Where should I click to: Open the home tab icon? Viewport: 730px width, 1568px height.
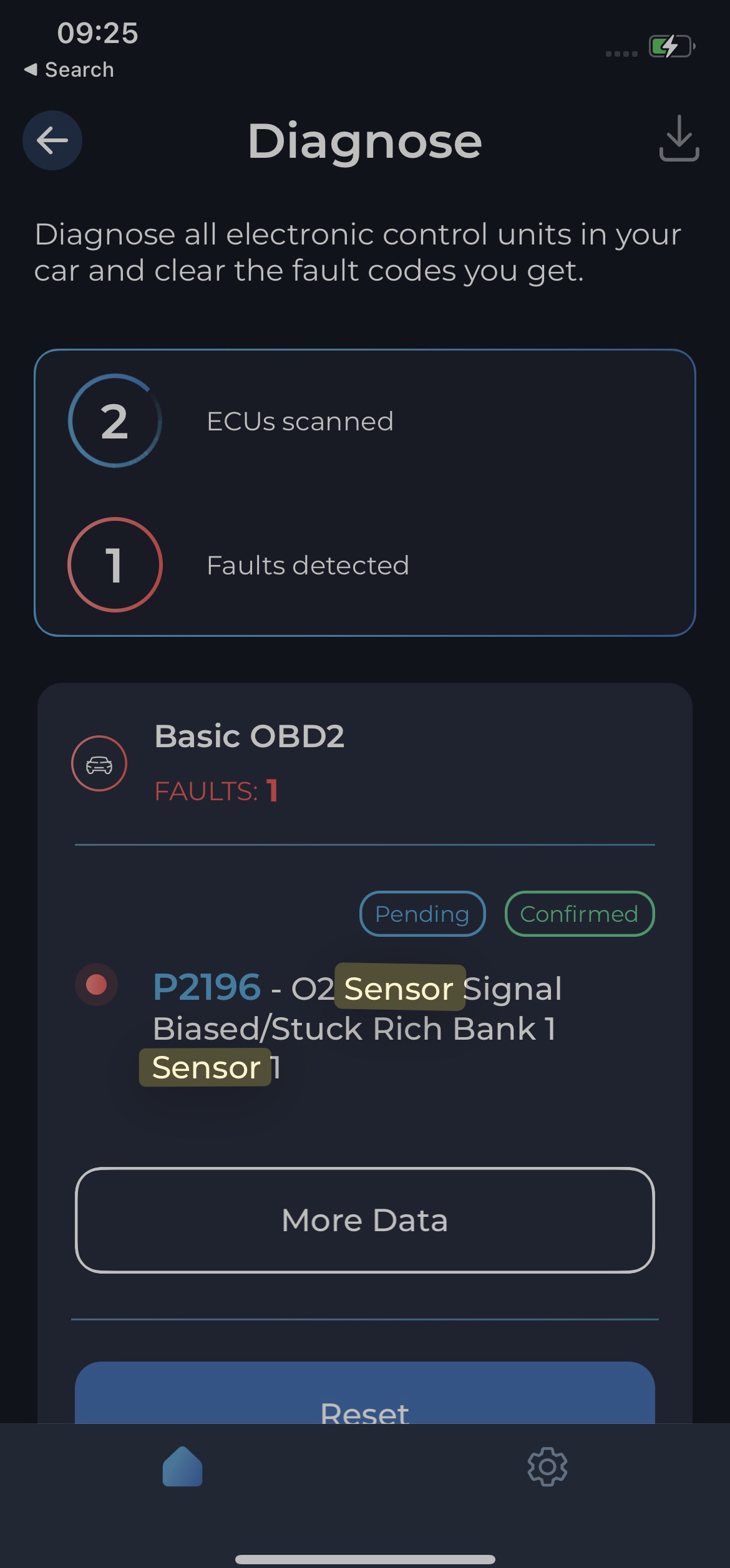pos(182,1466)
